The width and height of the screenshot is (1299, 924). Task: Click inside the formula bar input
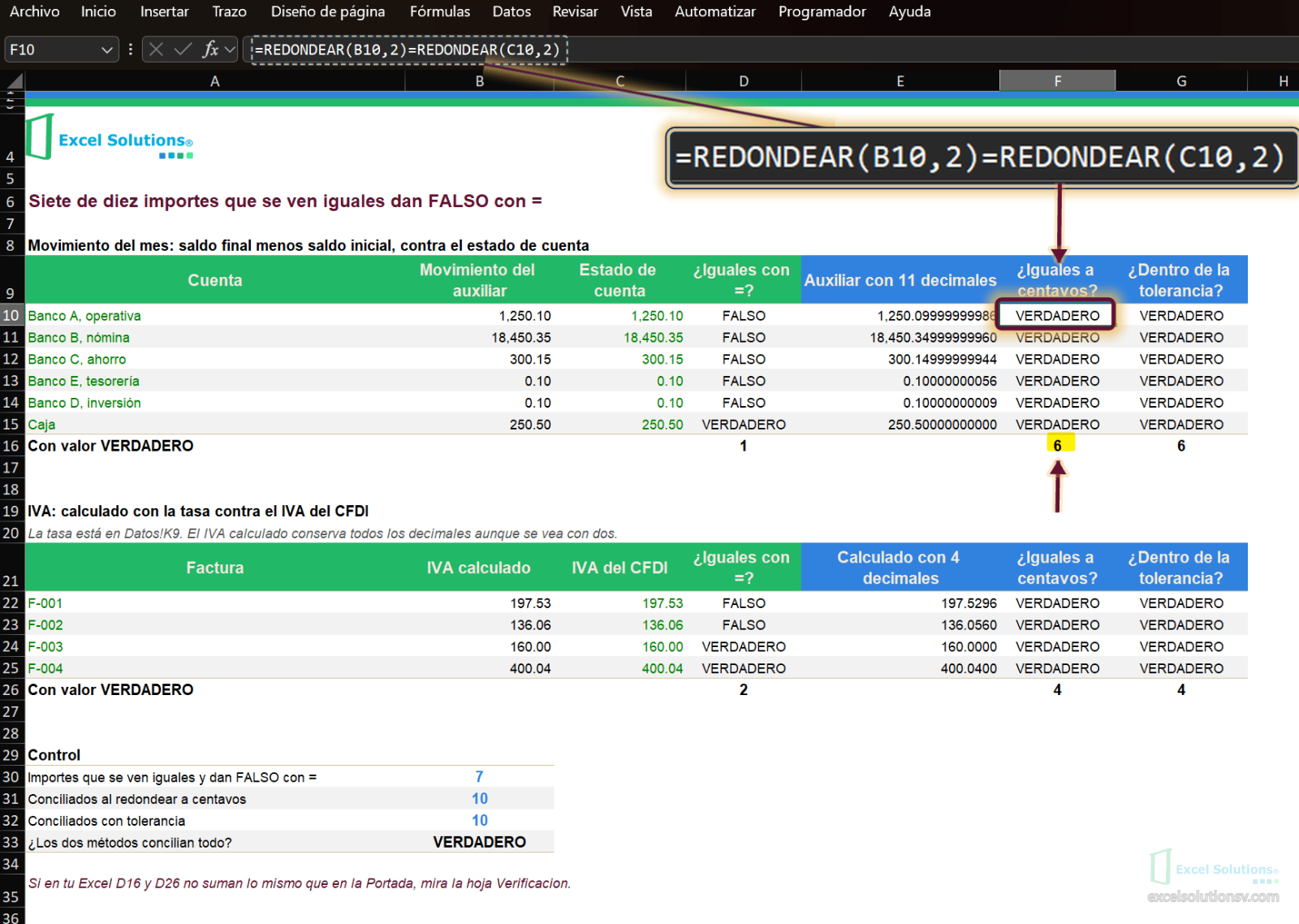[771, 50]
